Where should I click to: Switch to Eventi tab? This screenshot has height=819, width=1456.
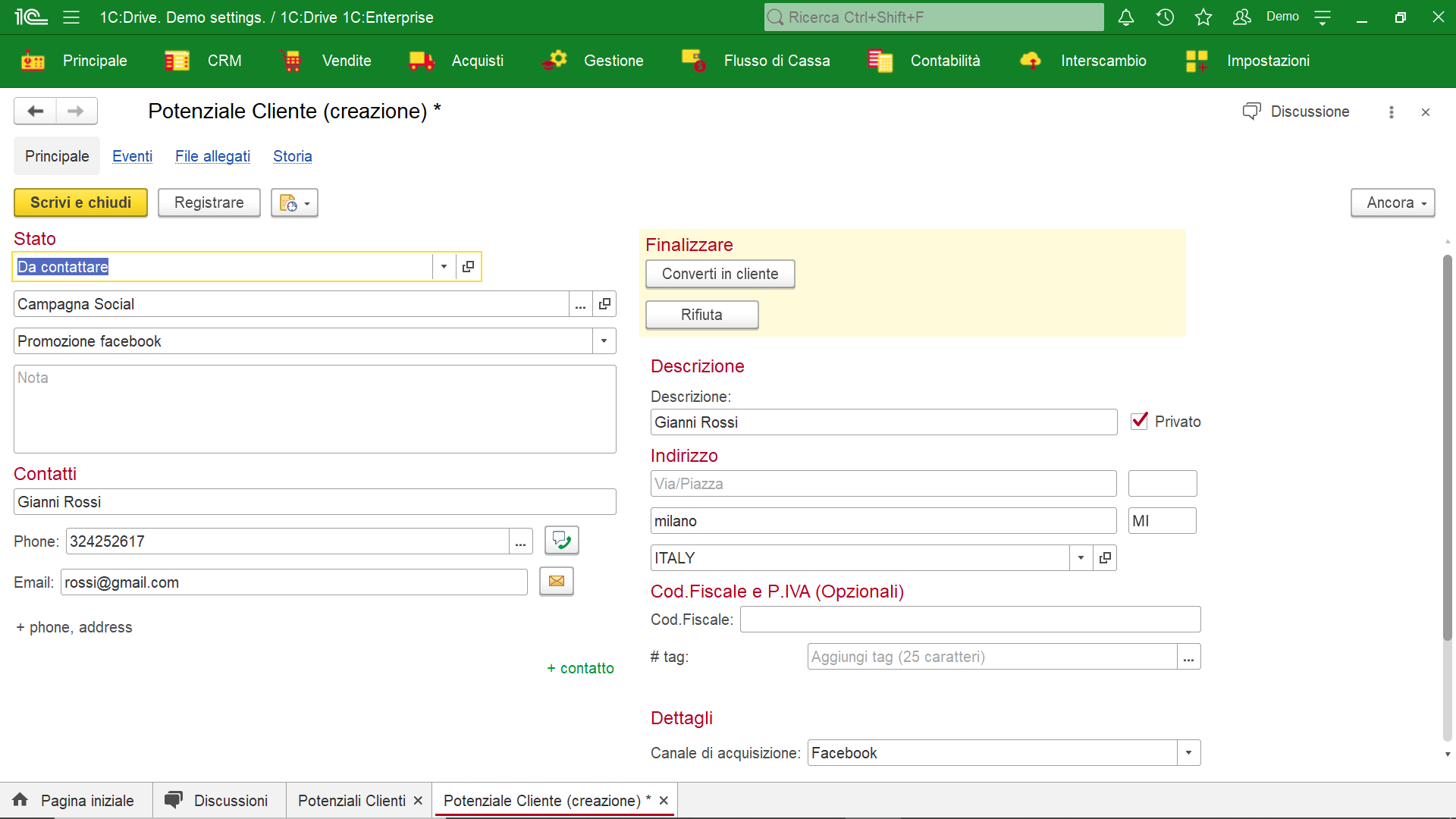click(x=132, y=156)
